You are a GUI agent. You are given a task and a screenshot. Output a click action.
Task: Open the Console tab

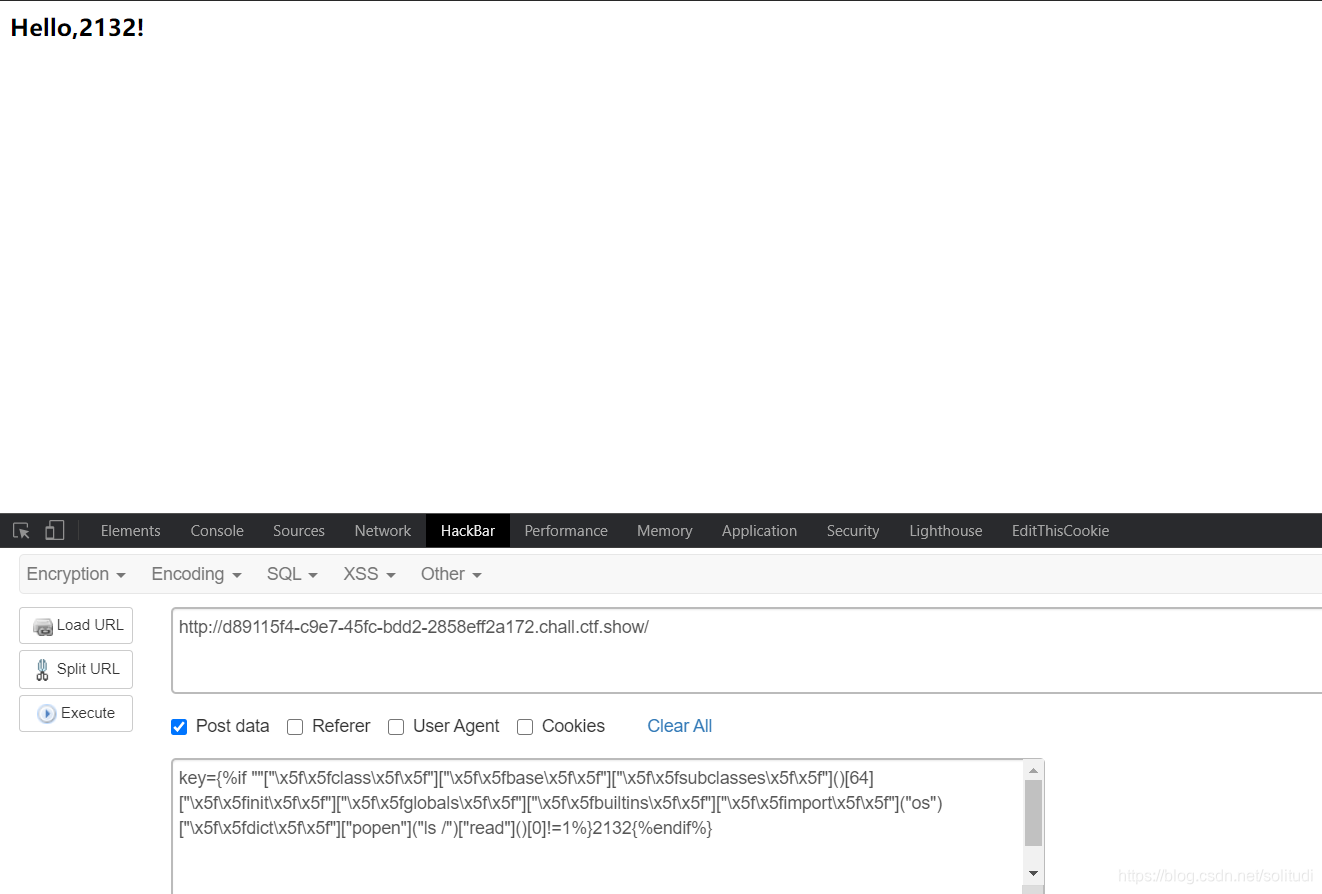(x=216, y=530)
